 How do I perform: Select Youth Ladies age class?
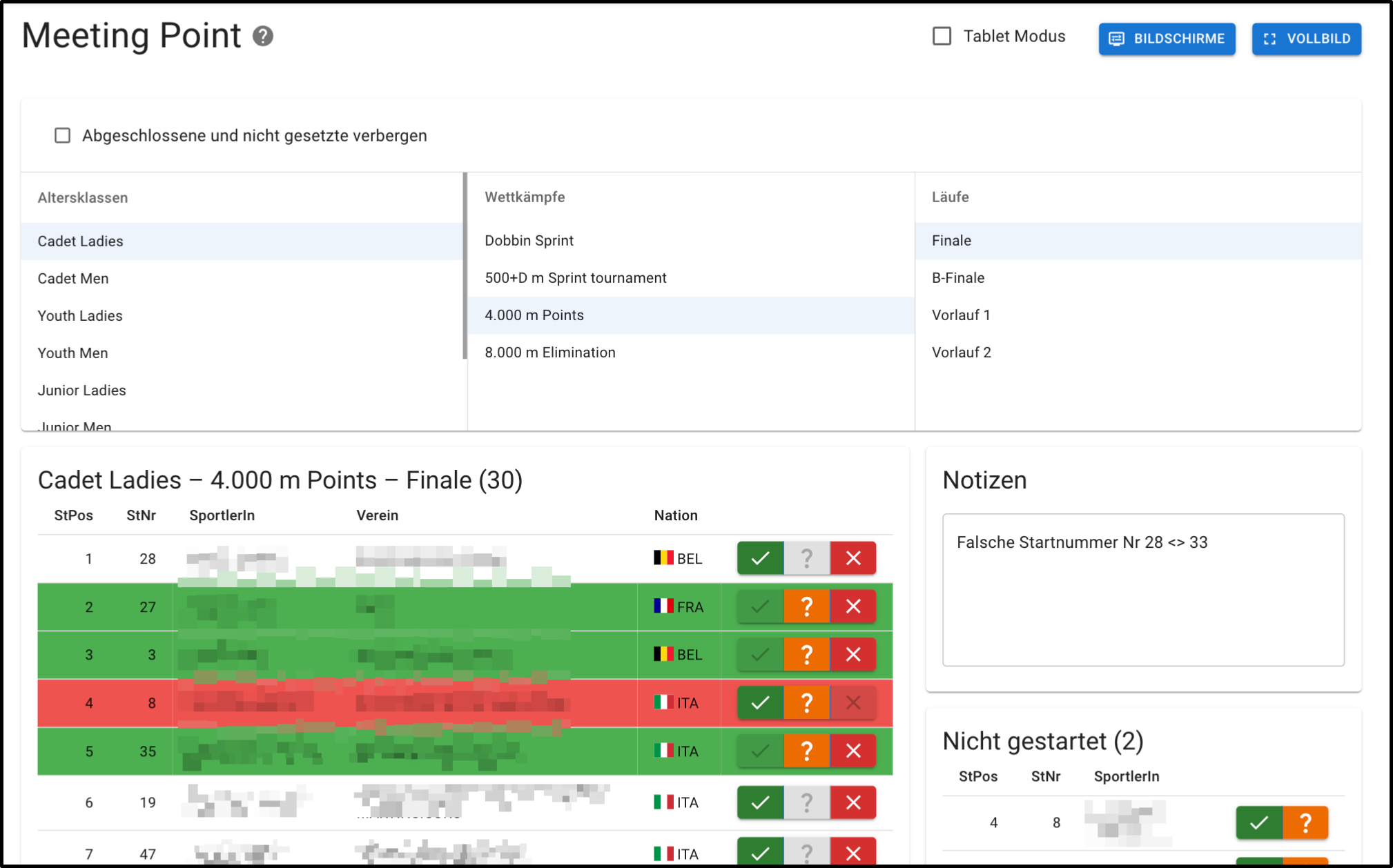243,315
